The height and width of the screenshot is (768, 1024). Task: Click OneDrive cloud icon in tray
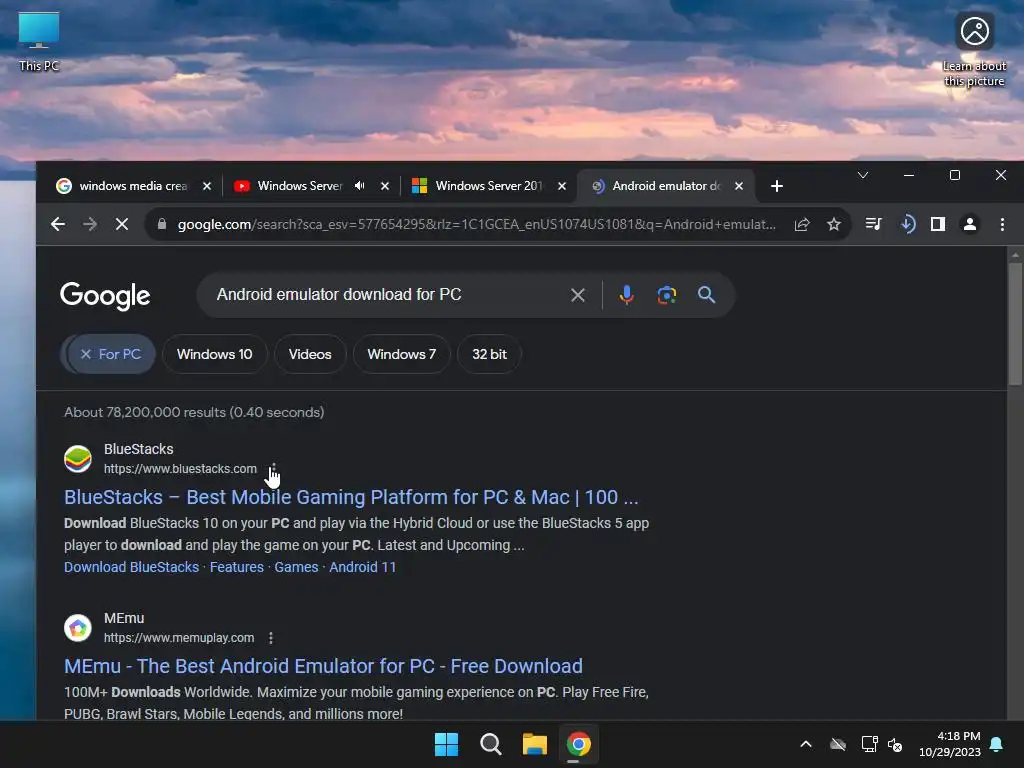tap(838, 744)
